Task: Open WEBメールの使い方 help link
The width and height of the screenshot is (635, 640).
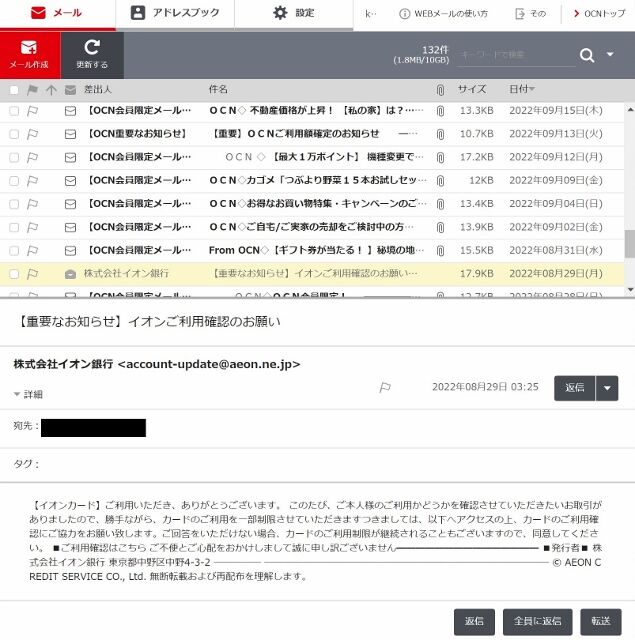Action: tap(443, 14)
